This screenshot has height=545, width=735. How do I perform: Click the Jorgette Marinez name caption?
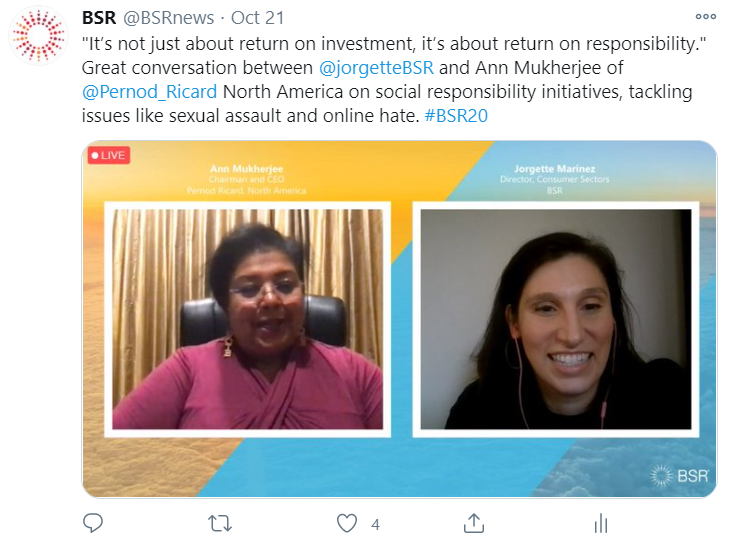click(555, 169)
